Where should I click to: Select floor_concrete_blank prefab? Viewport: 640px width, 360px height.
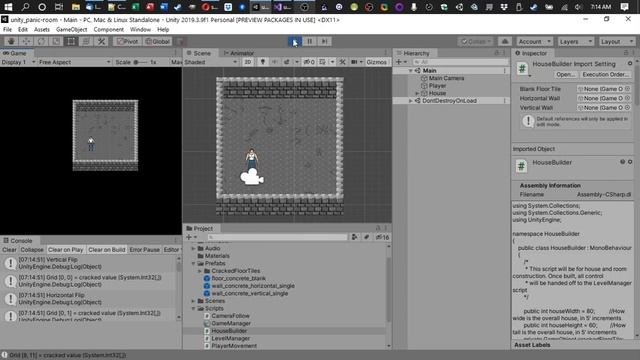238,278
